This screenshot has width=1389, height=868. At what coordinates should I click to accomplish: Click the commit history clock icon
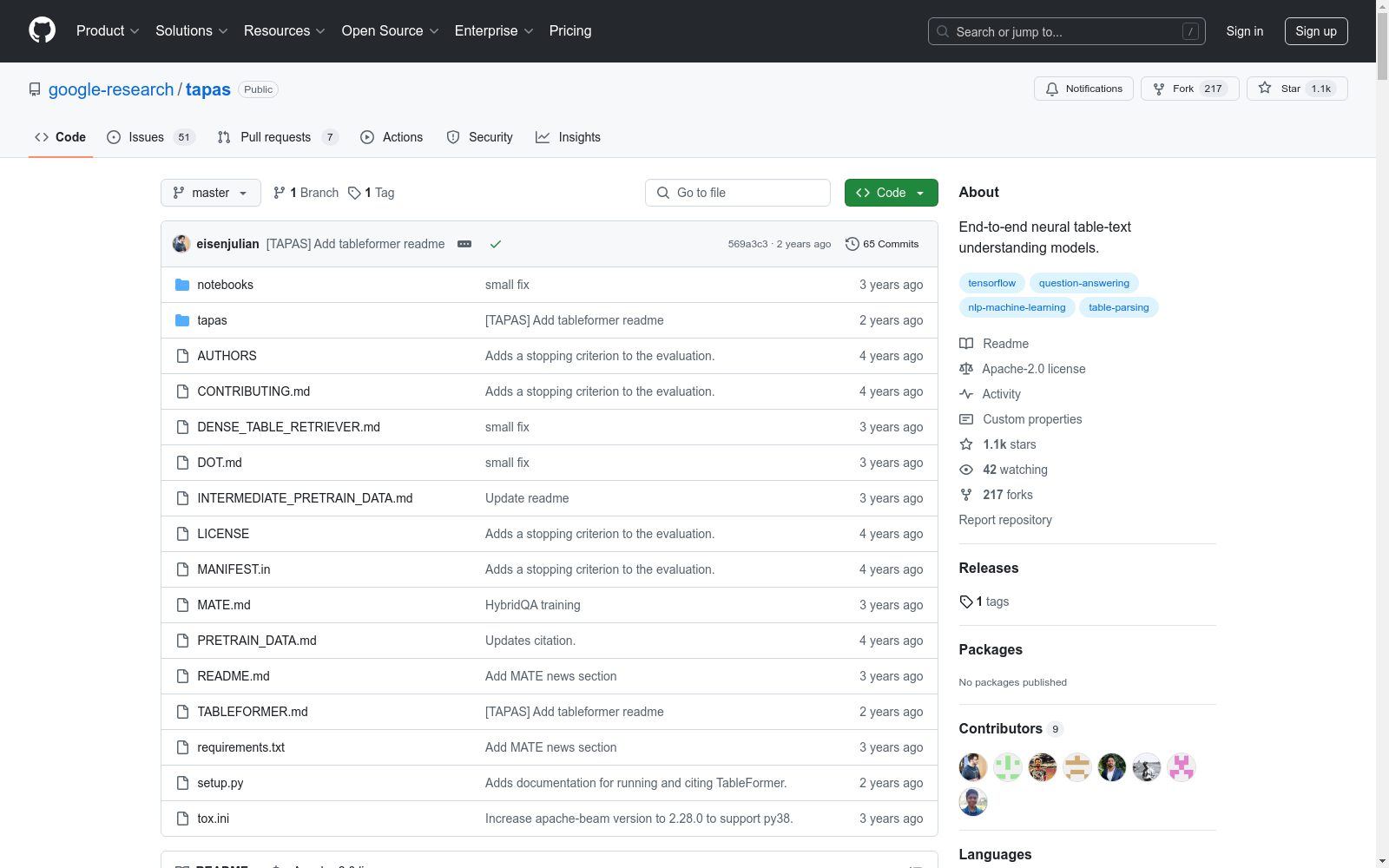(852, 244)
